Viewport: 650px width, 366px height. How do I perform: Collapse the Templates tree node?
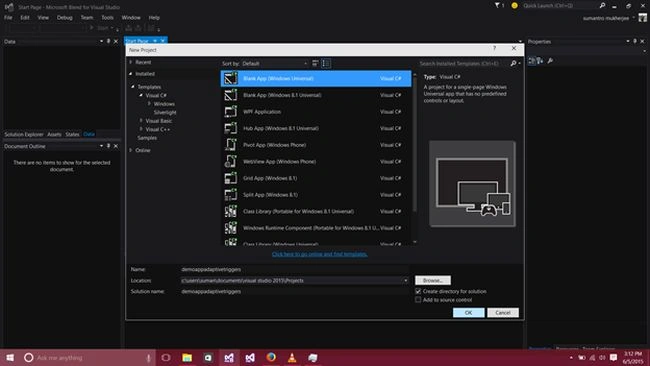pyautogui.click(x=133, y=87)
